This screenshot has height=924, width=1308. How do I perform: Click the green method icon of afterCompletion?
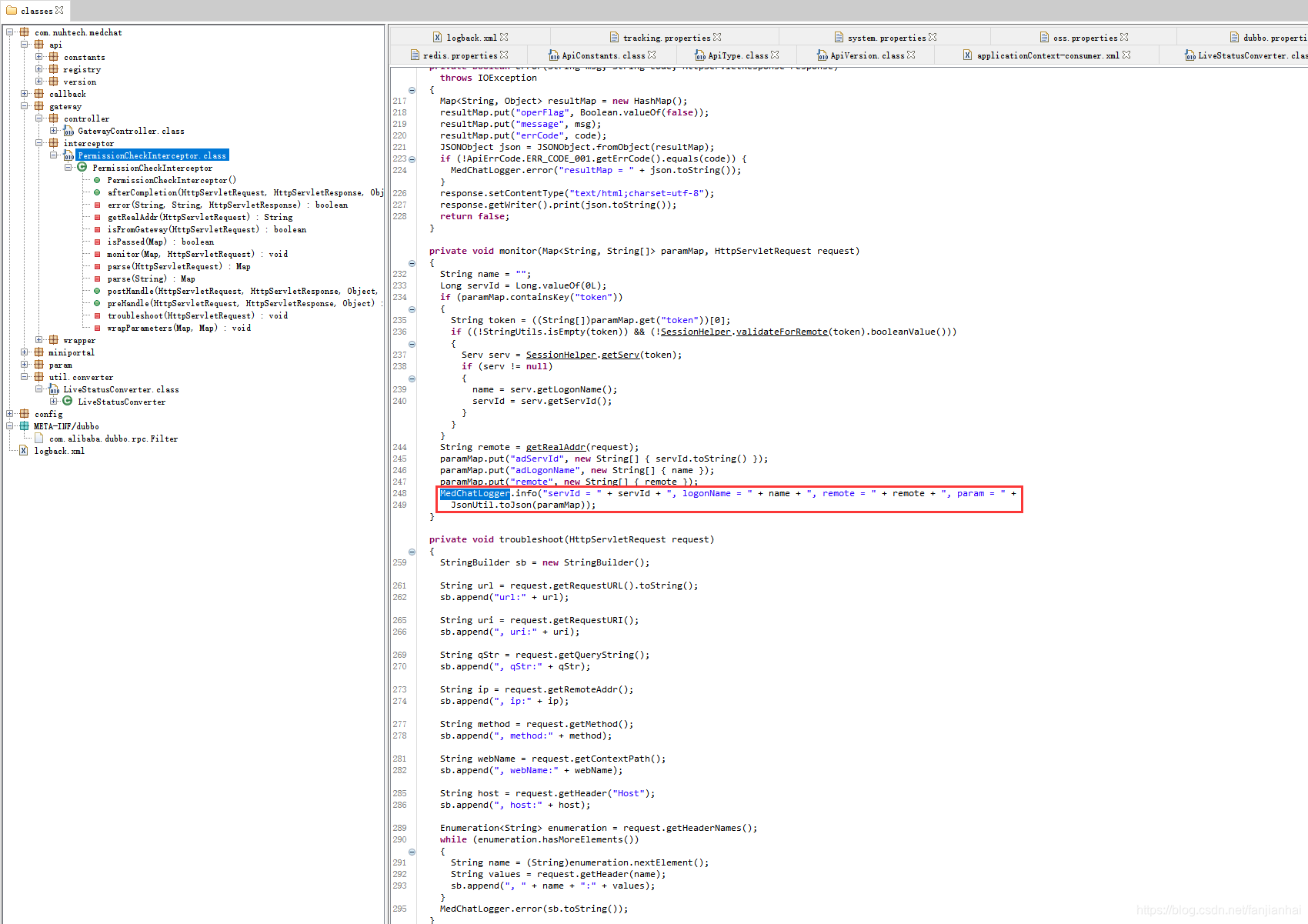pos(97,192)
